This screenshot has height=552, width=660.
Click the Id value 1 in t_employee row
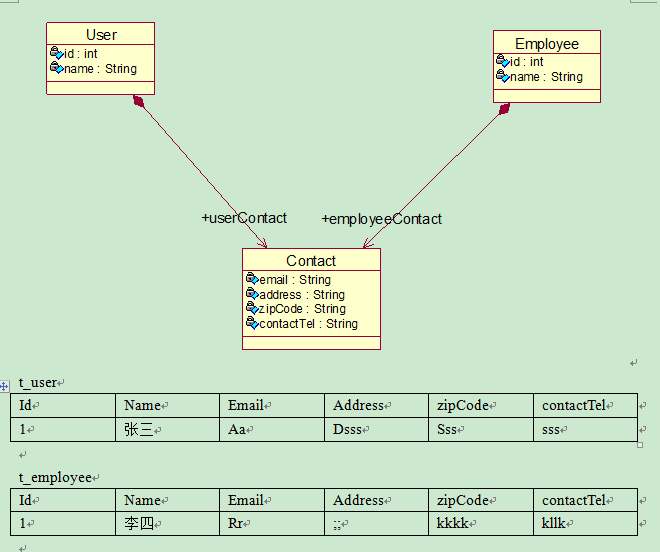(63, 524)
